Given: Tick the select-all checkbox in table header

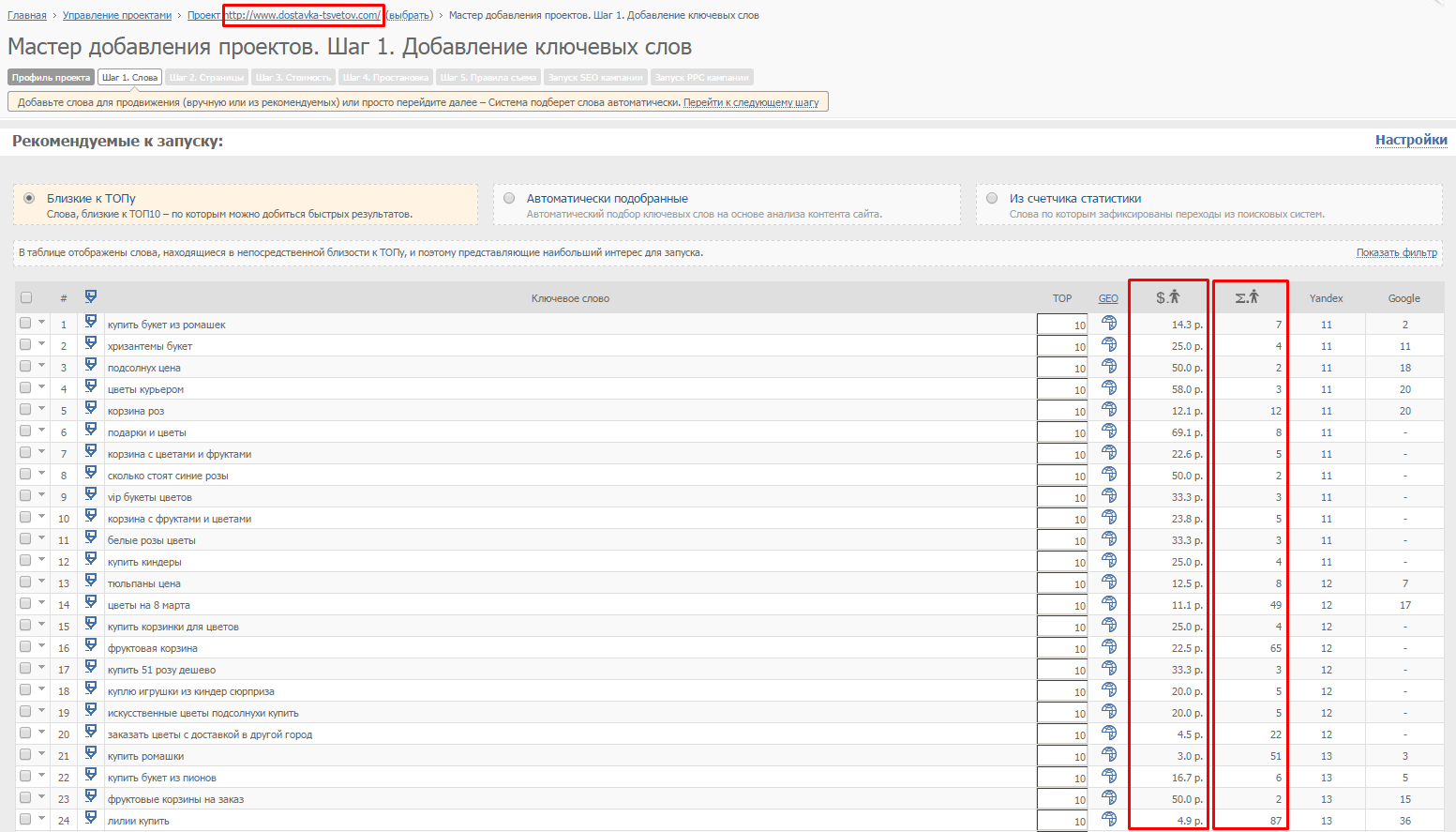Looking at the screenshot, I should click(26, 297).
